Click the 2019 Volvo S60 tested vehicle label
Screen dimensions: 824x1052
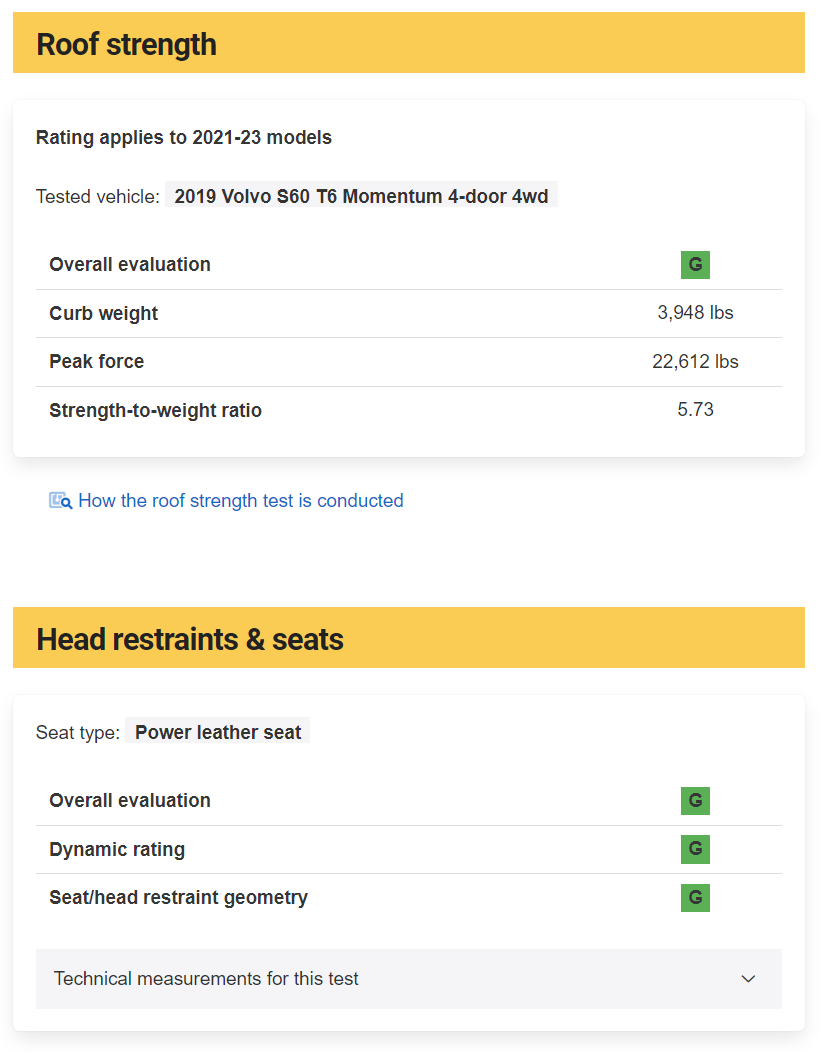362,196
